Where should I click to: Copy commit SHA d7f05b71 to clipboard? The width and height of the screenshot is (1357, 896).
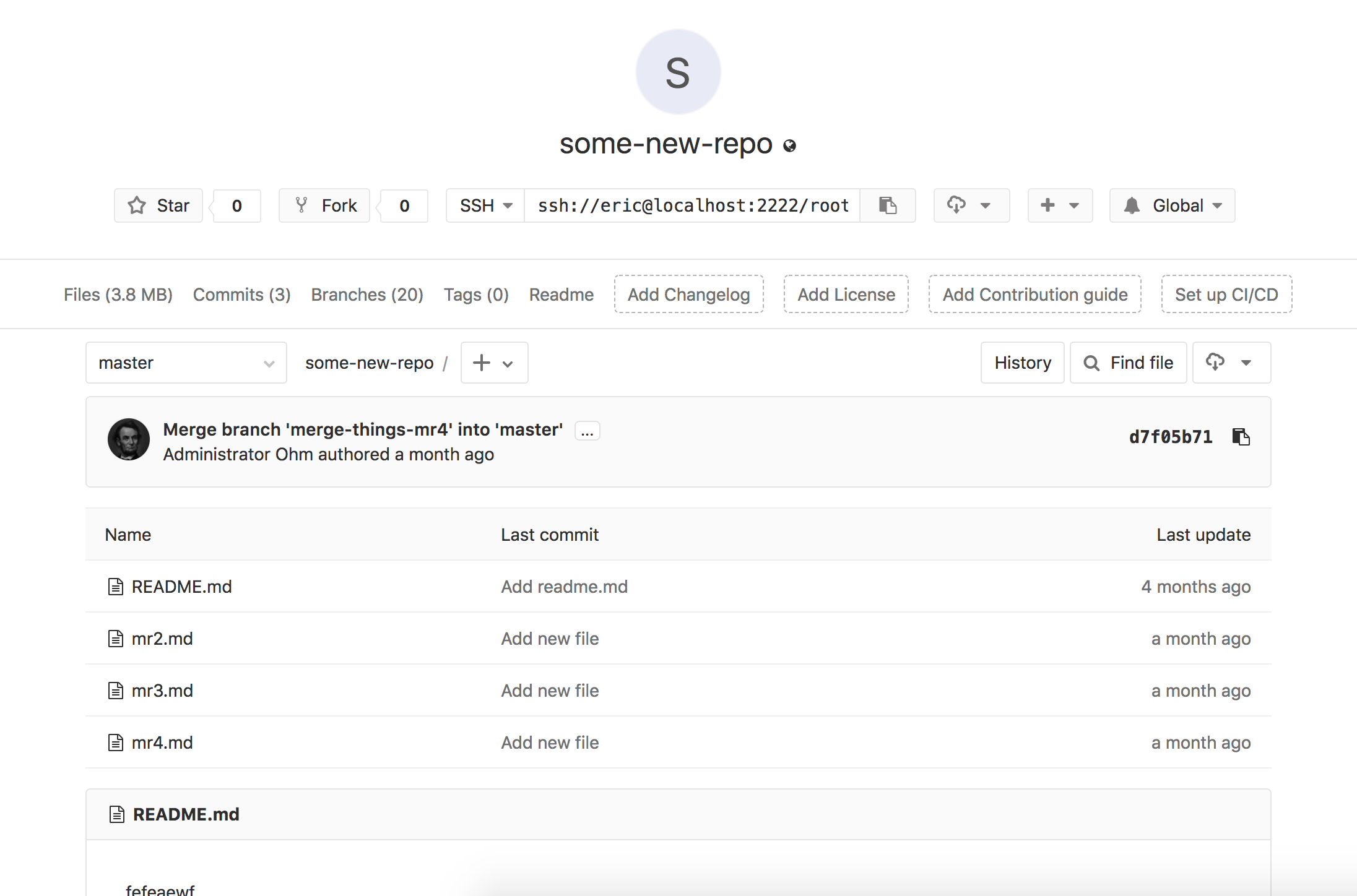pyautogui.click(x=1241, y=437)
